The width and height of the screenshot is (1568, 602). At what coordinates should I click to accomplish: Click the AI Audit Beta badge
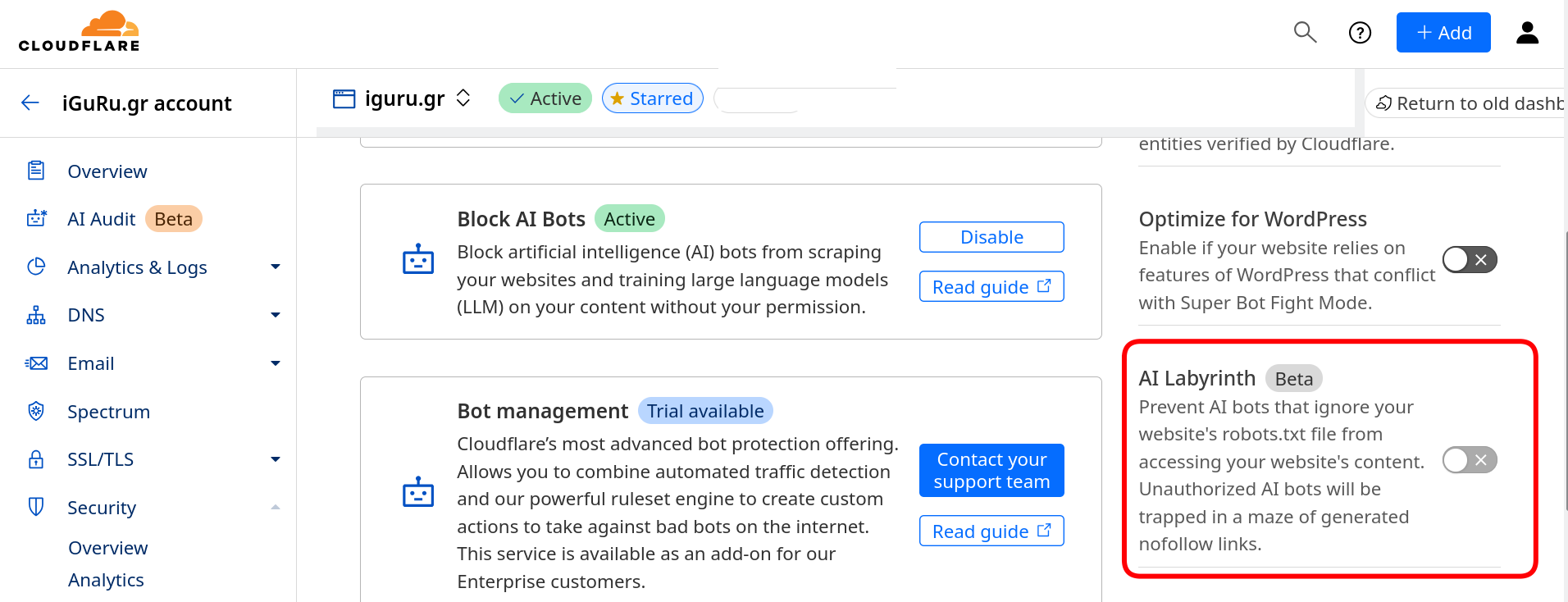[174, 219]
